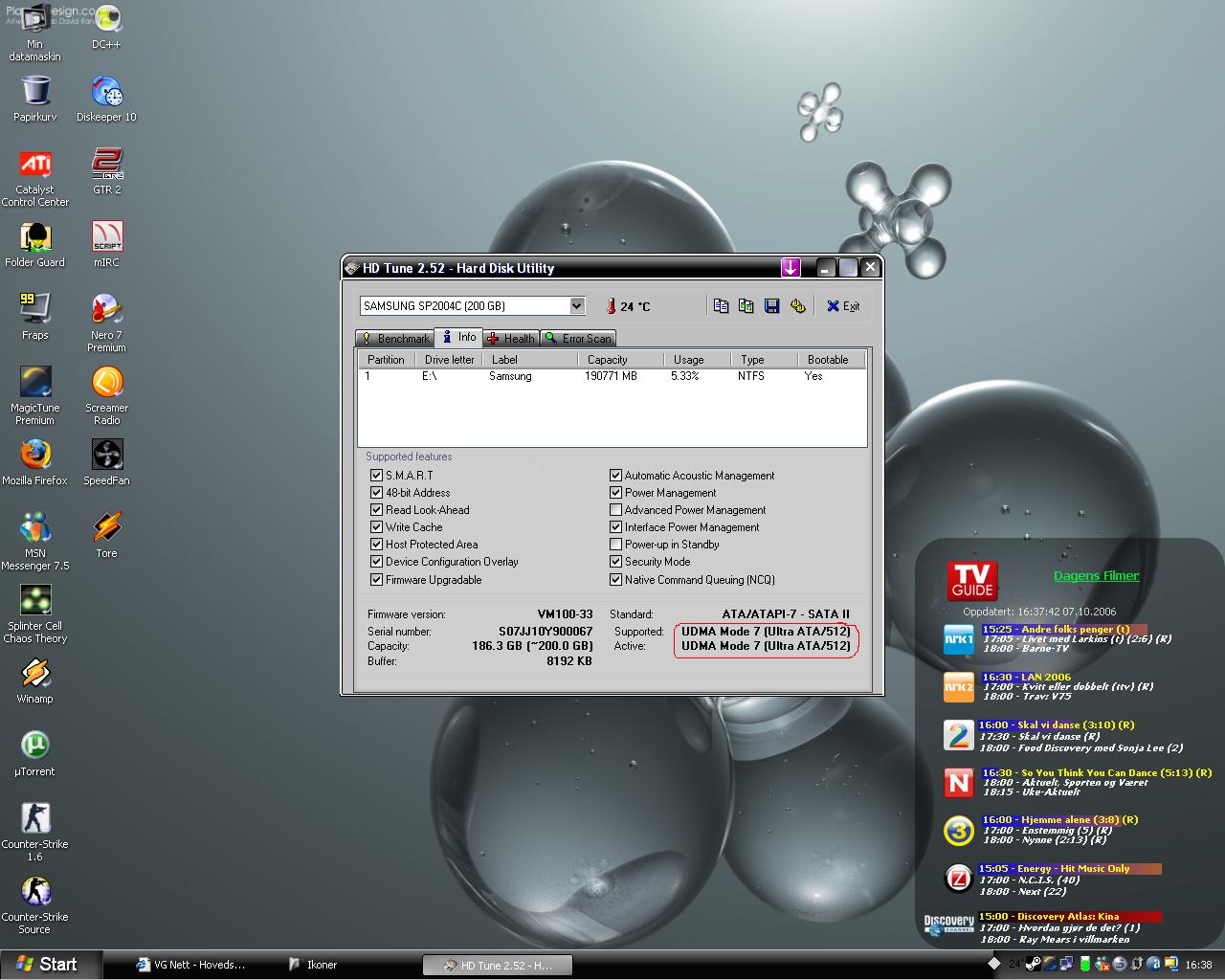Click the system clock showing 16:38

click(x=1198, y=965)
